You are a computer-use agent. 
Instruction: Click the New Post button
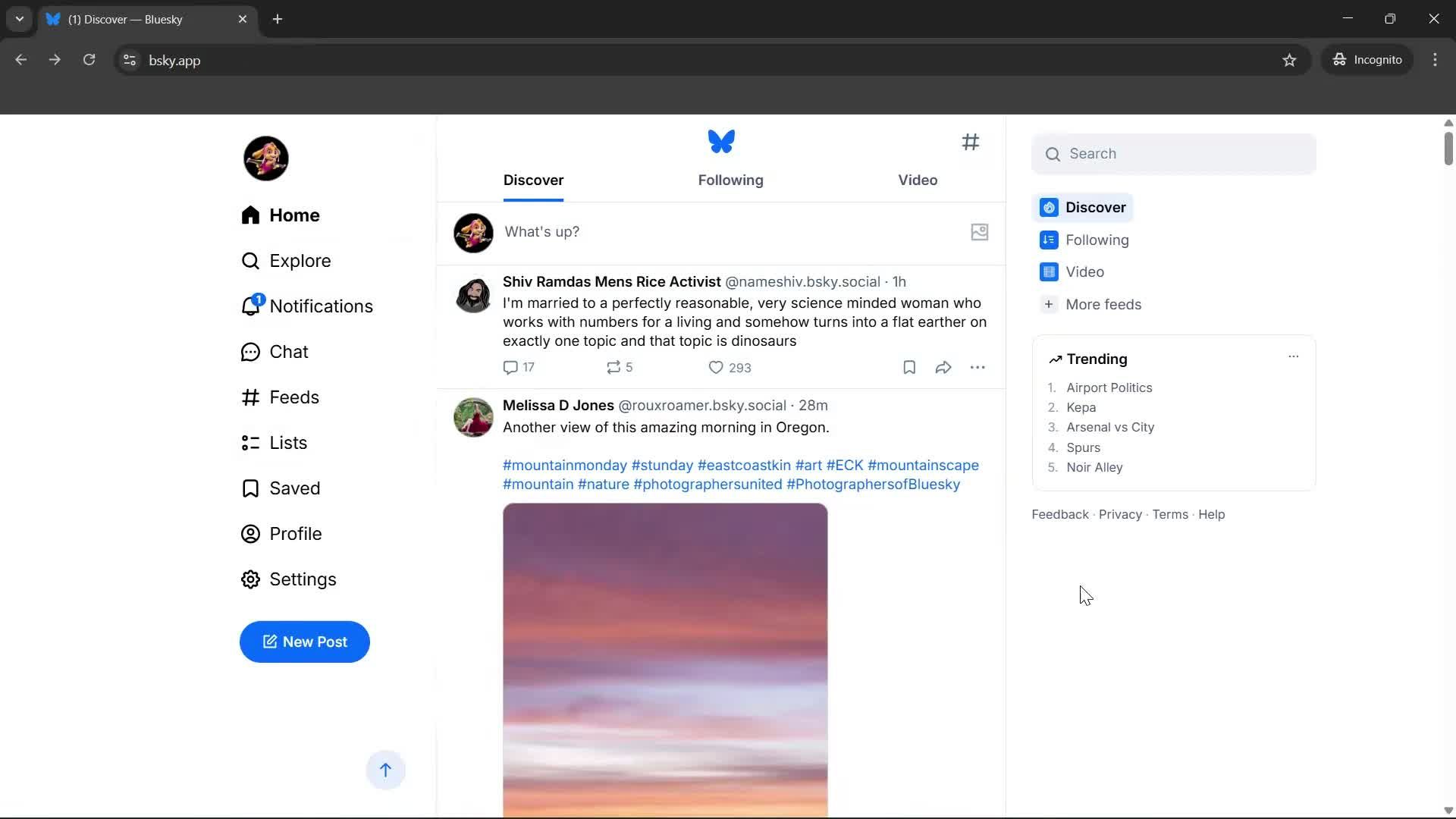point(304,642)
